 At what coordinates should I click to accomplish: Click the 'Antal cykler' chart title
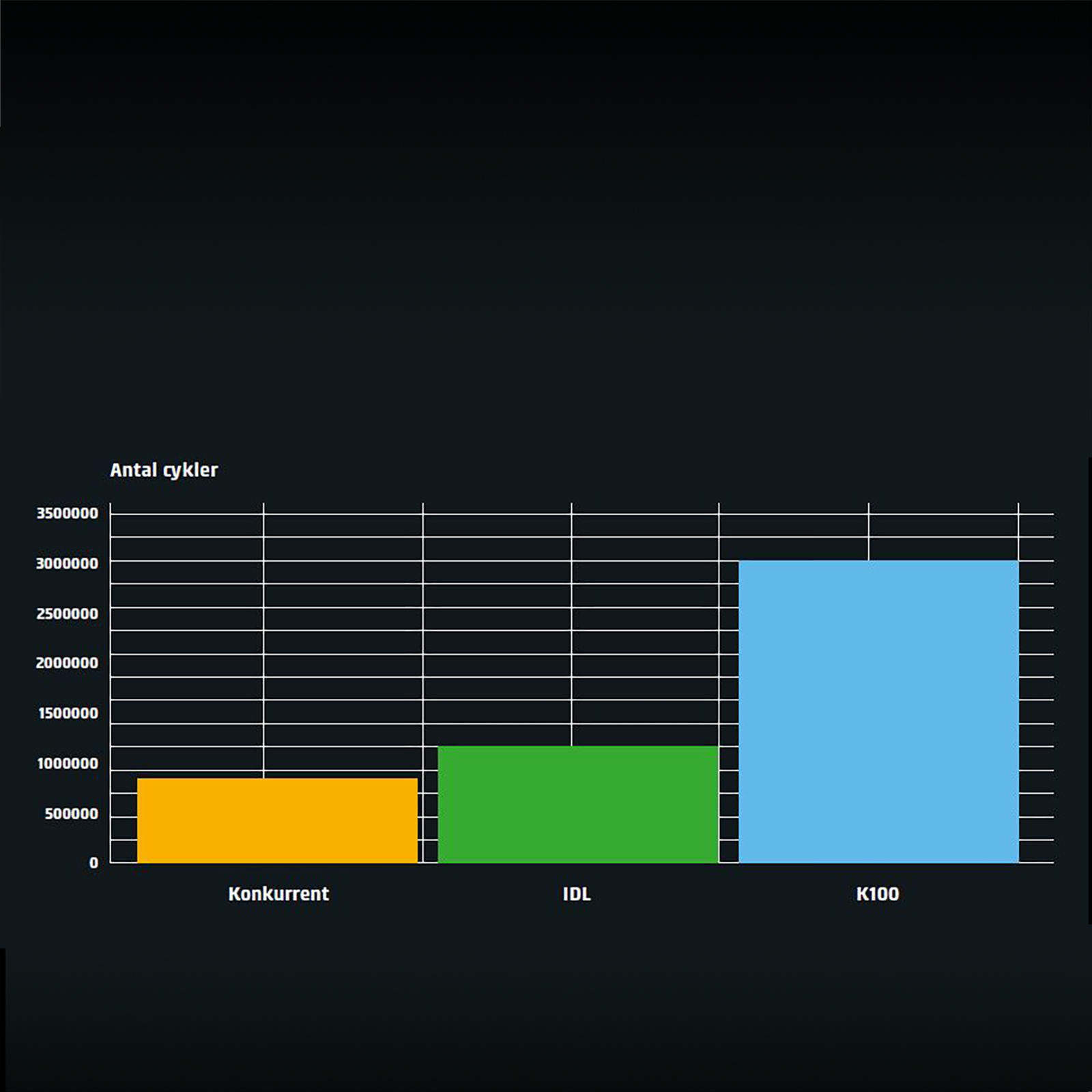[x=164, y=470]
